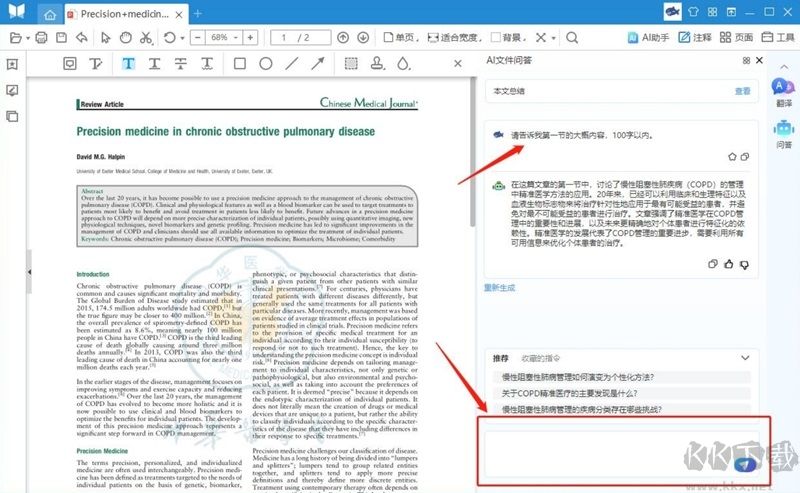
Task: Click 重新生成 regenerate link
Action: pyautogui.click(x=499, y=288)
